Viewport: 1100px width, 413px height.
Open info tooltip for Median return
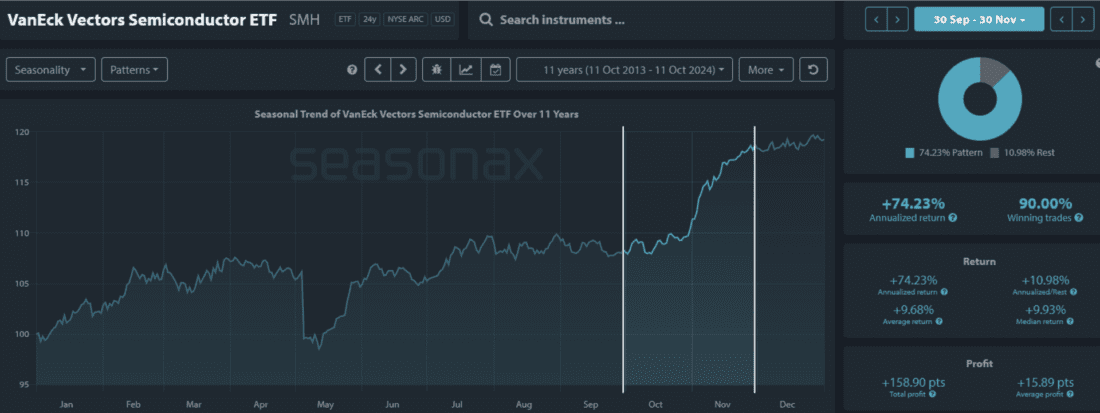[1070, 321]
